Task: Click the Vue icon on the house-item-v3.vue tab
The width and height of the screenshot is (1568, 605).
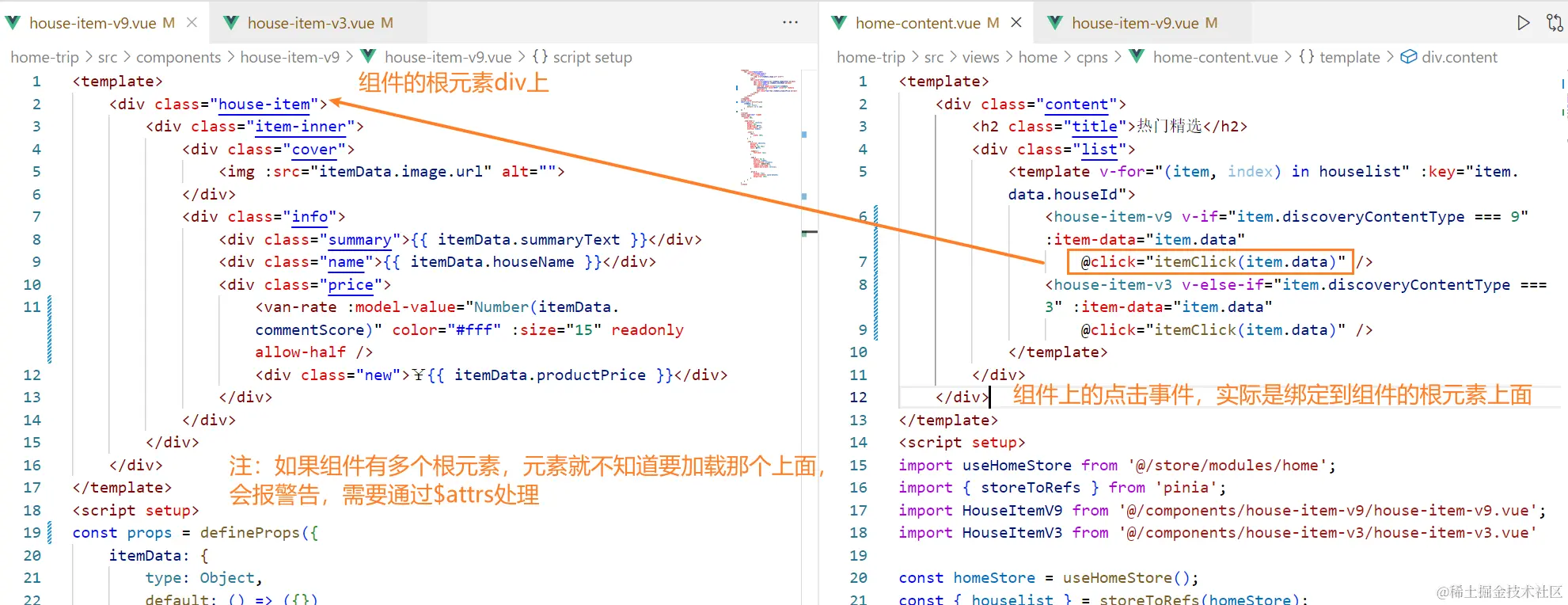Action: click(x=231, y=23)
